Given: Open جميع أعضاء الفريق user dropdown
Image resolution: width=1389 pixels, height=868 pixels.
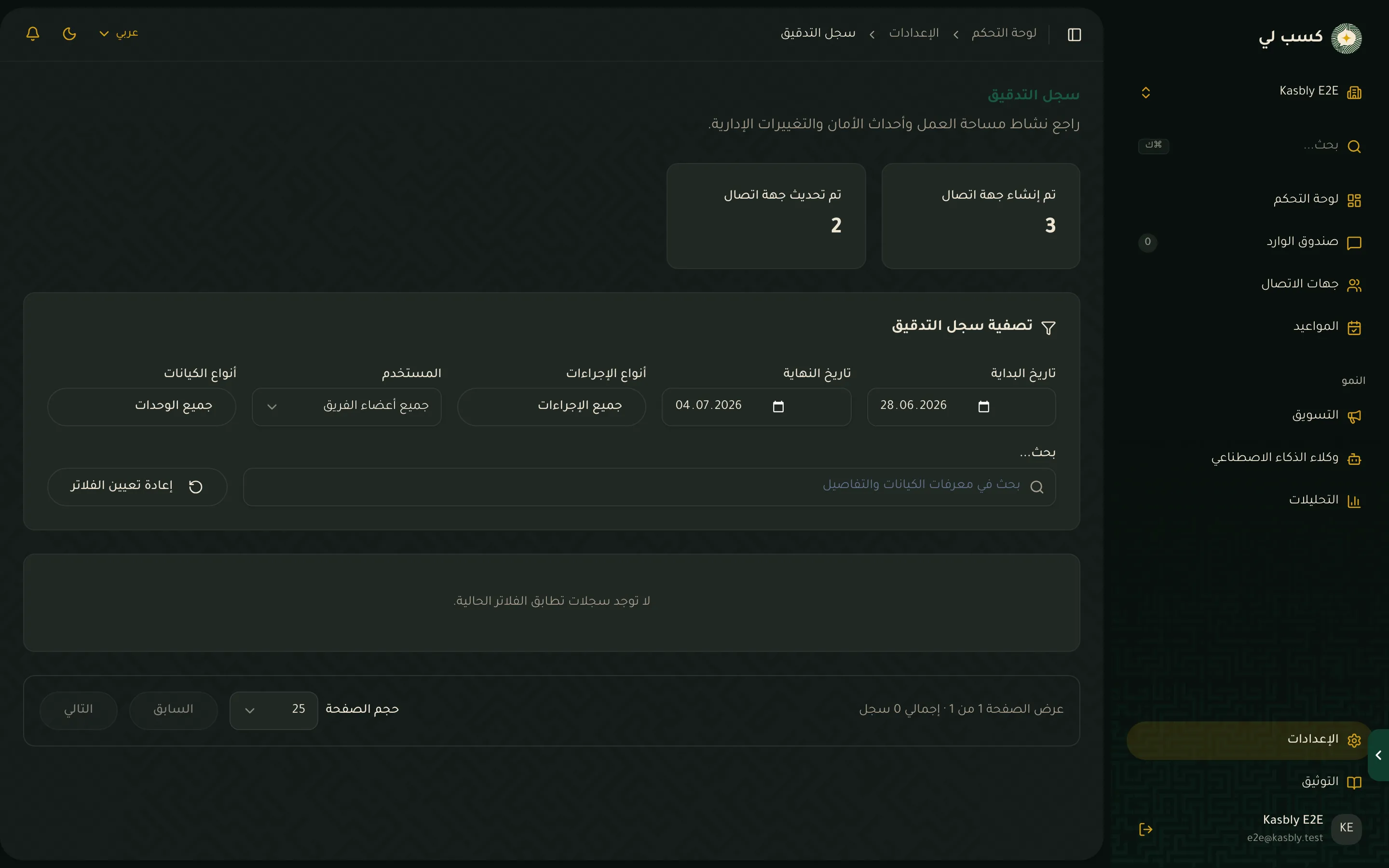Looking at the screenshot, I should click(x=347, y=407).
